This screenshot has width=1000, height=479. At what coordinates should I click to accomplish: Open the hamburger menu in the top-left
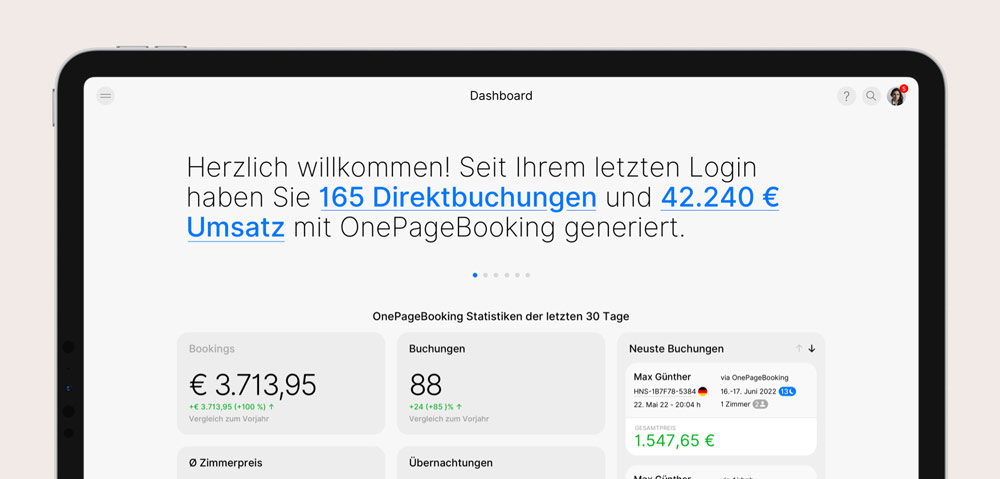pos(105,96)
